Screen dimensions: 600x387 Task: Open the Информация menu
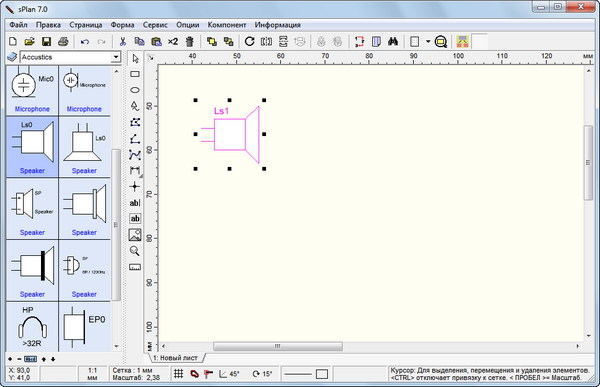(x=277, y=25)
